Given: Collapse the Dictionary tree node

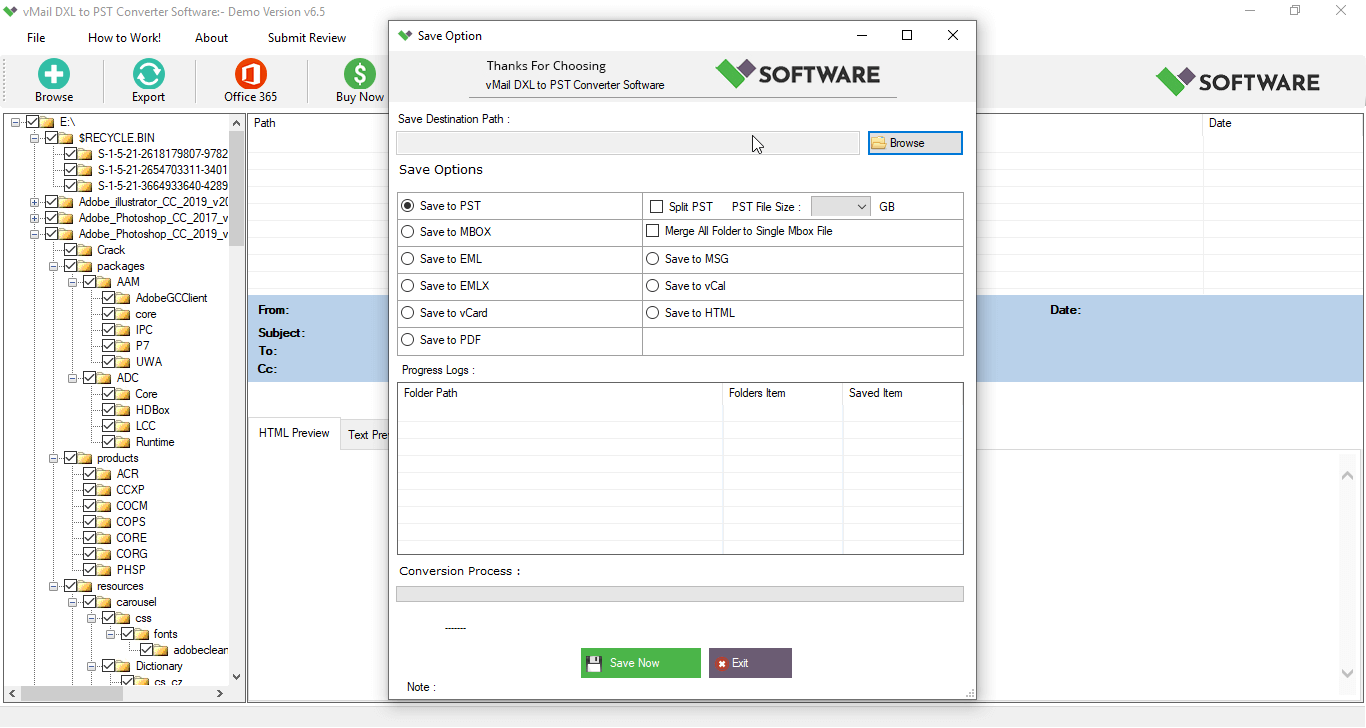Looking at the screenshot, I should point(93,666).
